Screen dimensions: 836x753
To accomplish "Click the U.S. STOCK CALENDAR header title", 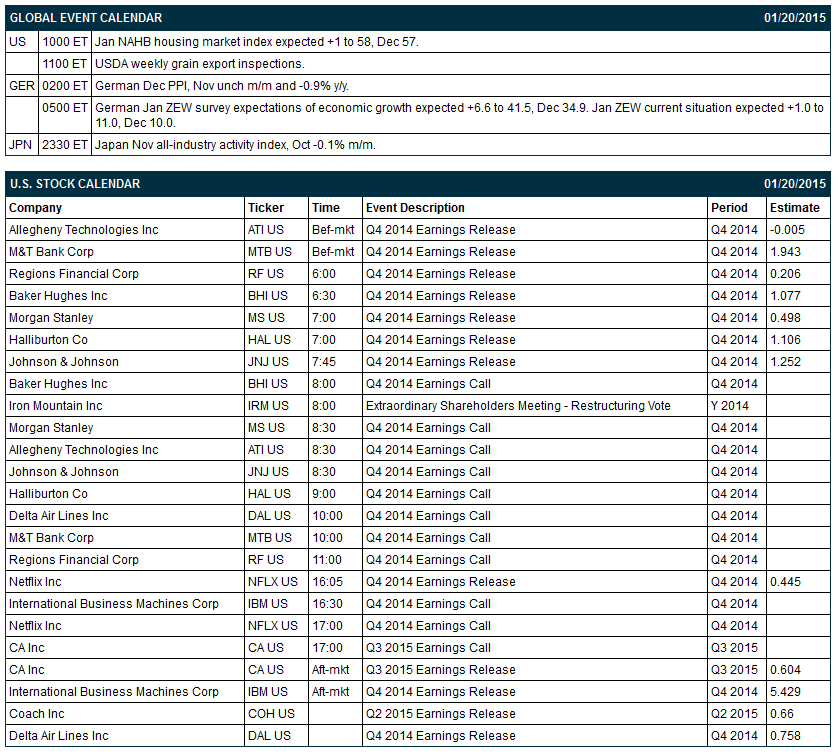I will (x=75, y=184).
